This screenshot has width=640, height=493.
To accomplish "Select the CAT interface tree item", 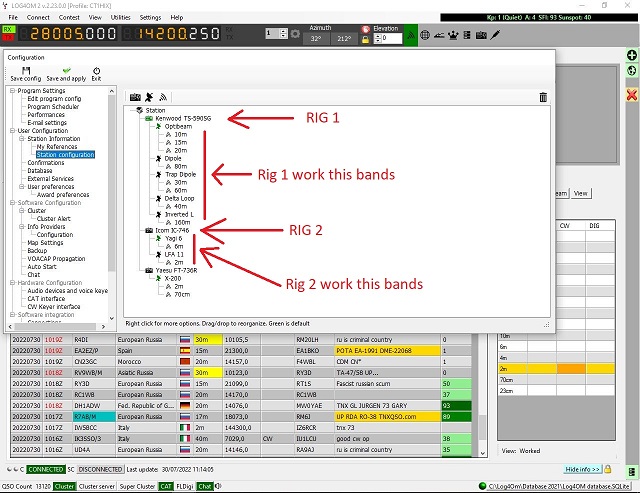I will pos(46,299).
